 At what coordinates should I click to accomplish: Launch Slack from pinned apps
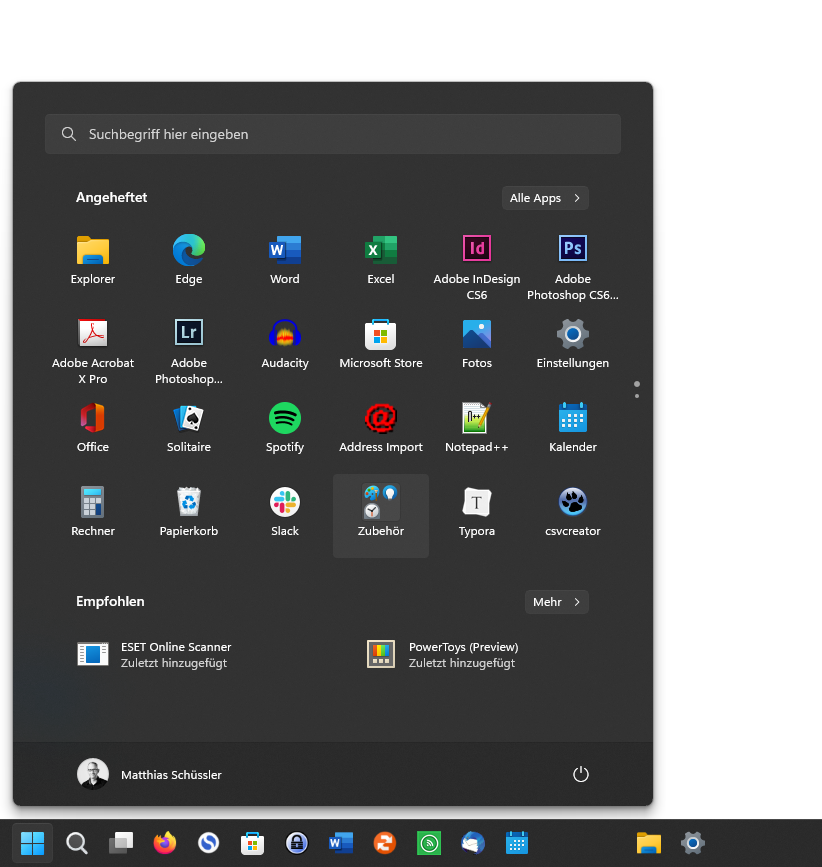pos(285,512)
